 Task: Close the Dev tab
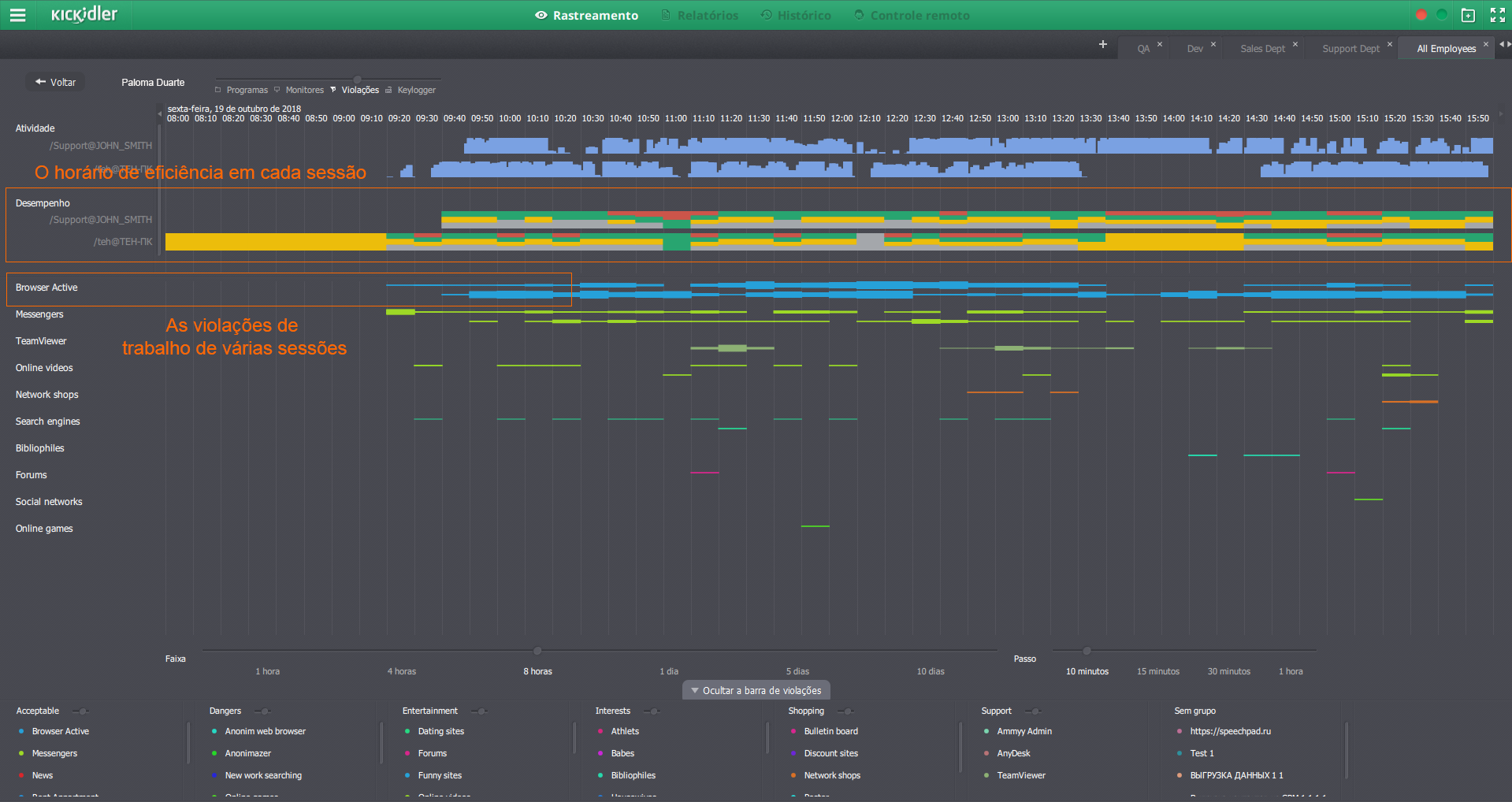1213,44
